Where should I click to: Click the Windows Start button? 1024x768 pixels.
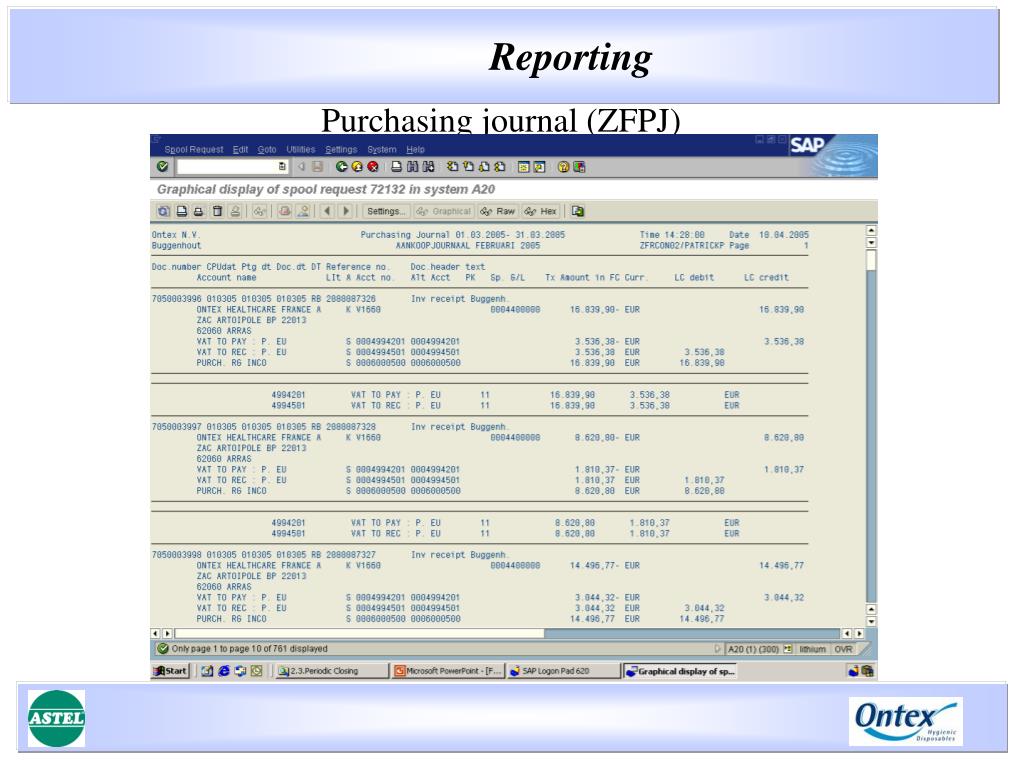click(x=170, y=671)
